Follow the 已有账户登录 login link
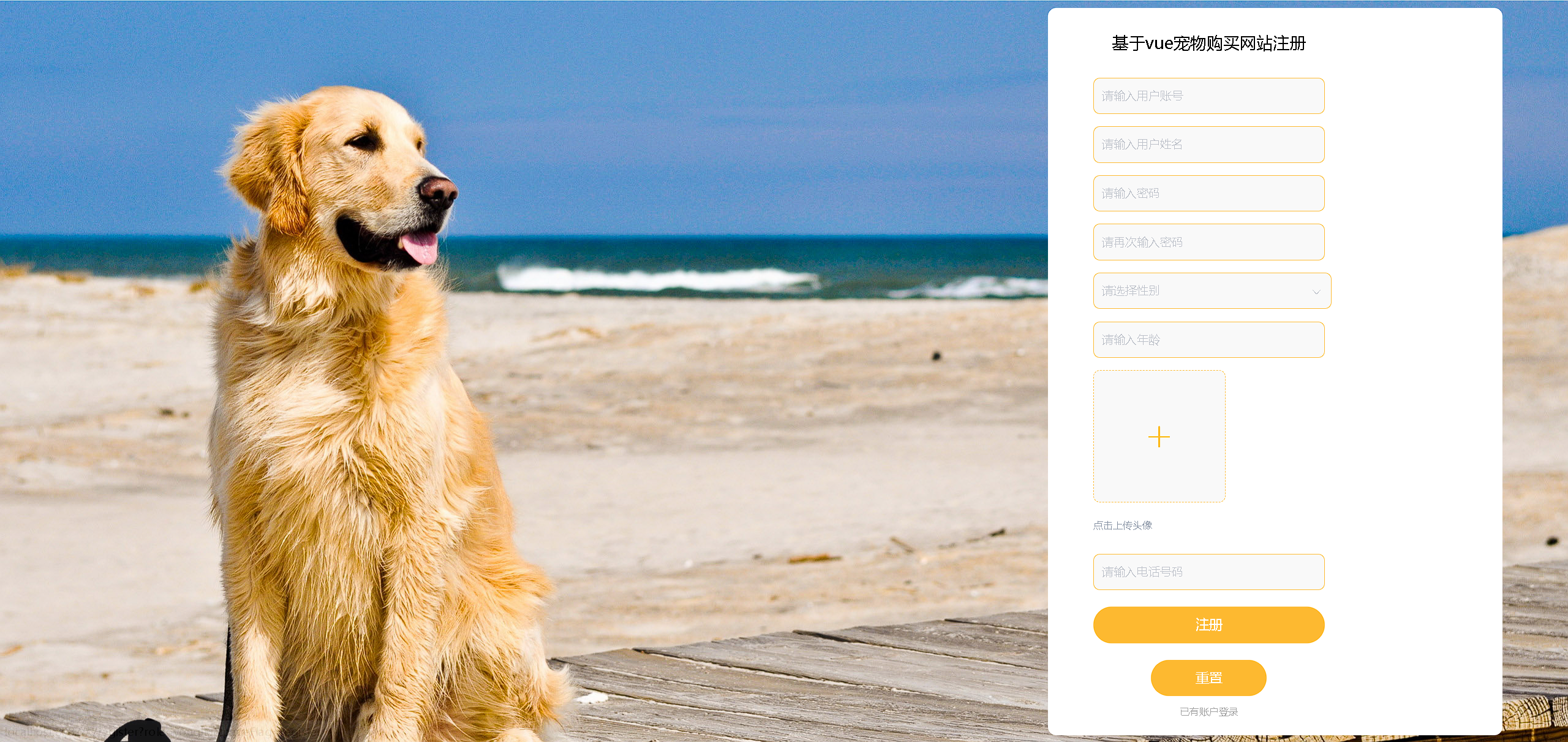Image resolution: width=1568 pixels, height=742 pixels. 1209,711
